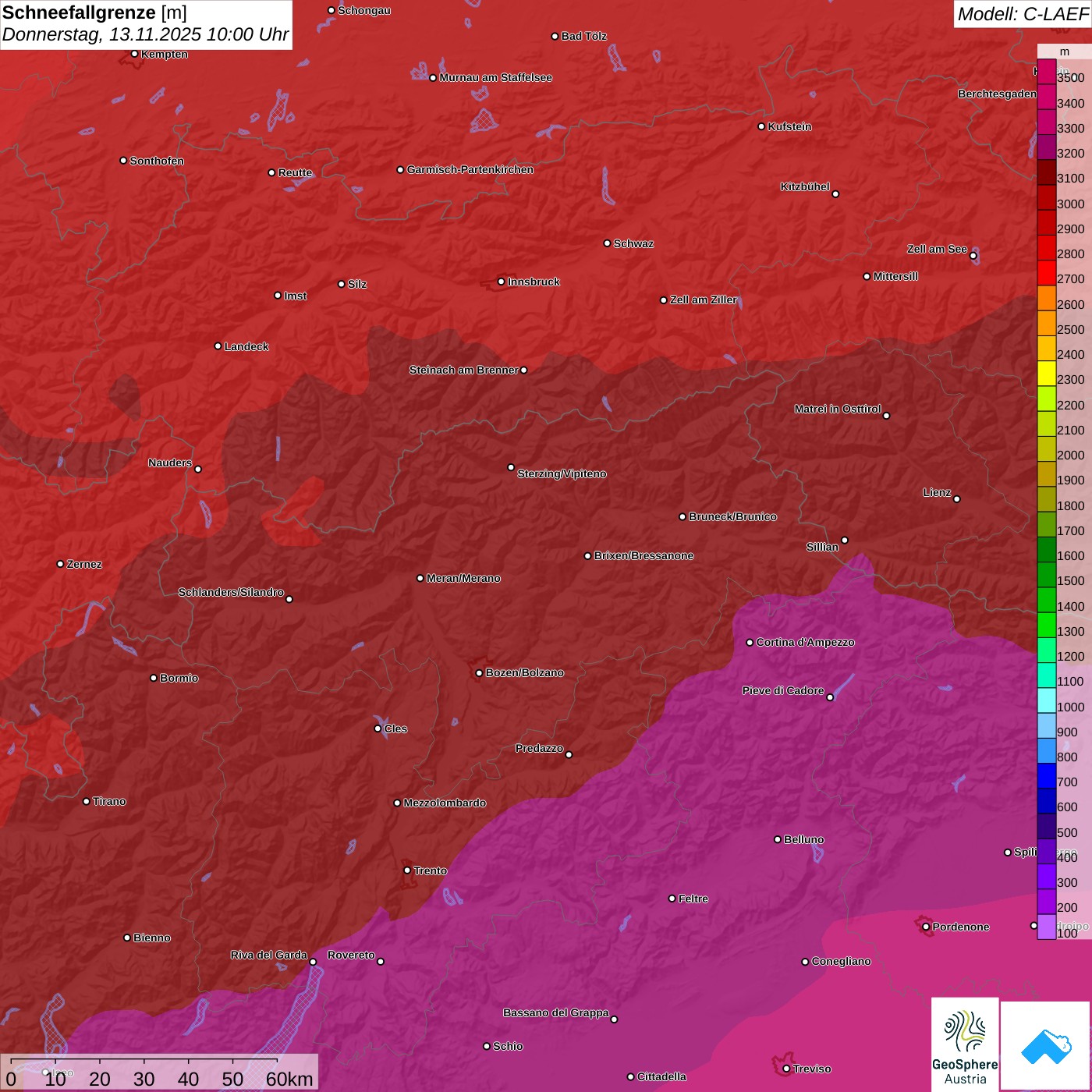Image resolution: width=1092 pixels, height=1092 pixels.
Task: Click the Kempten marker dot
Action: tap(135, 54)
